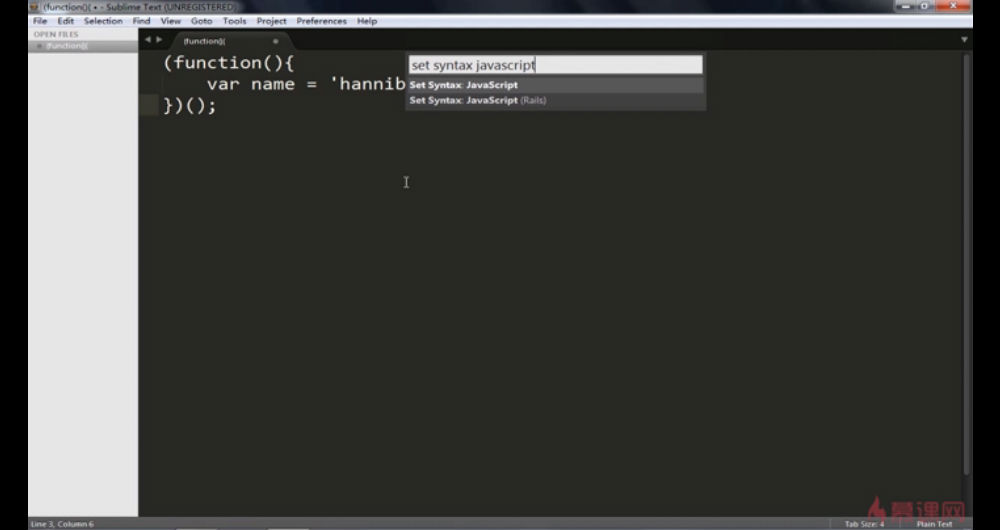Open the Goto menu

(201, 21)
